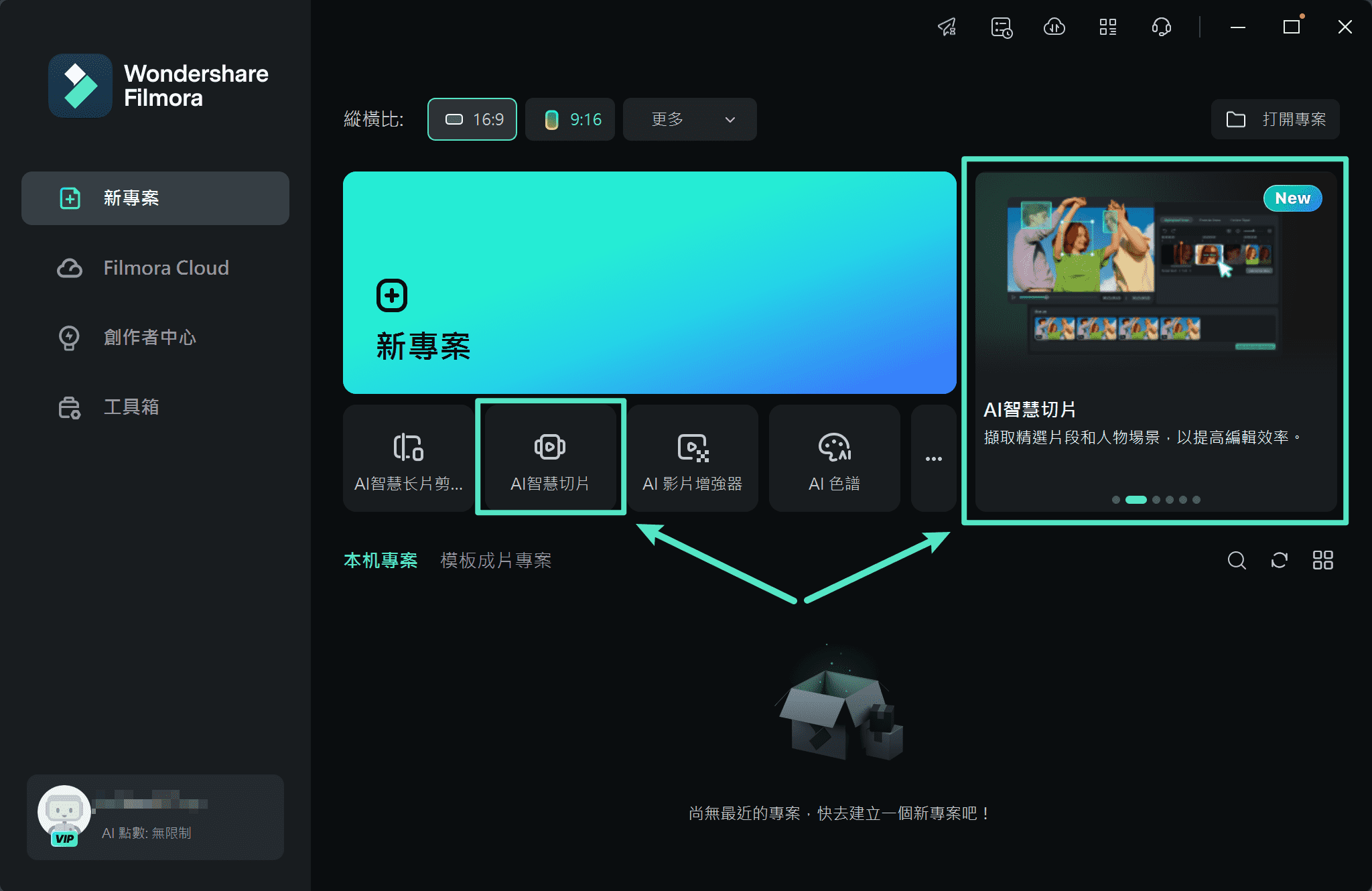Image resolution: width=1372 pixels, height=891 pixels.
Task: Switch to the 本机專案 tab
Action: tap(381, 560)
